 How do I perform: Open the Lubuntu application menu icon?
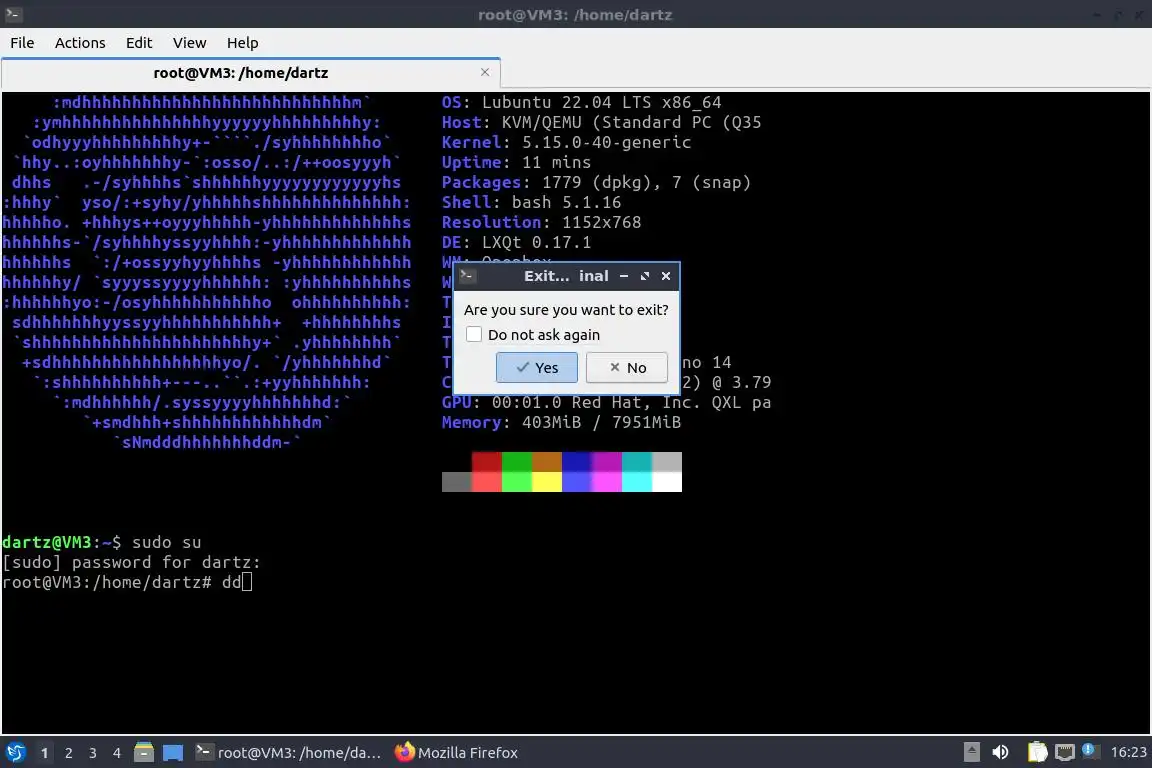(15, 753)
